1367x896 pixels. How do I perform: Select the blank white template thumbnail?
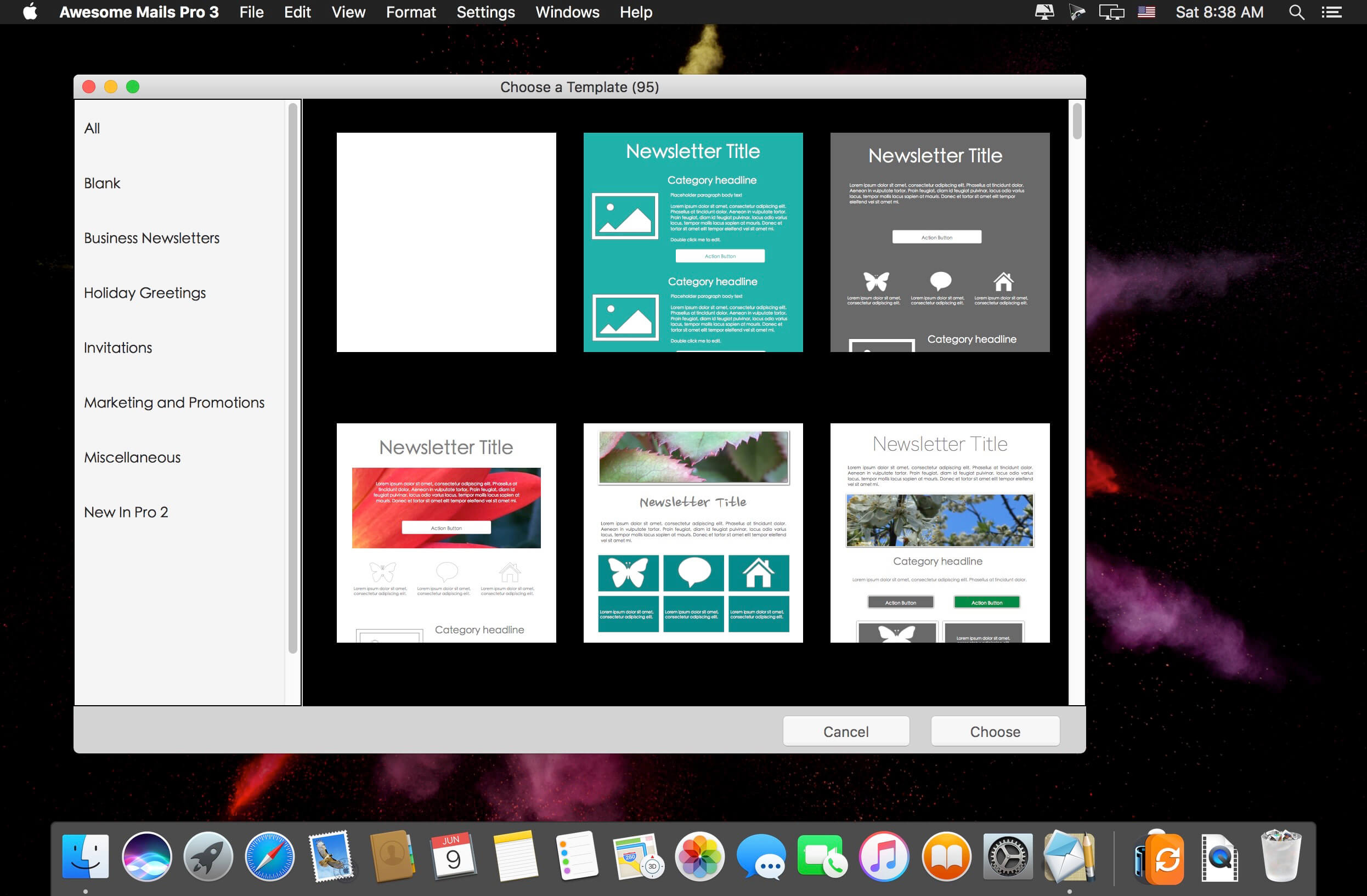(x=446, y=242)
